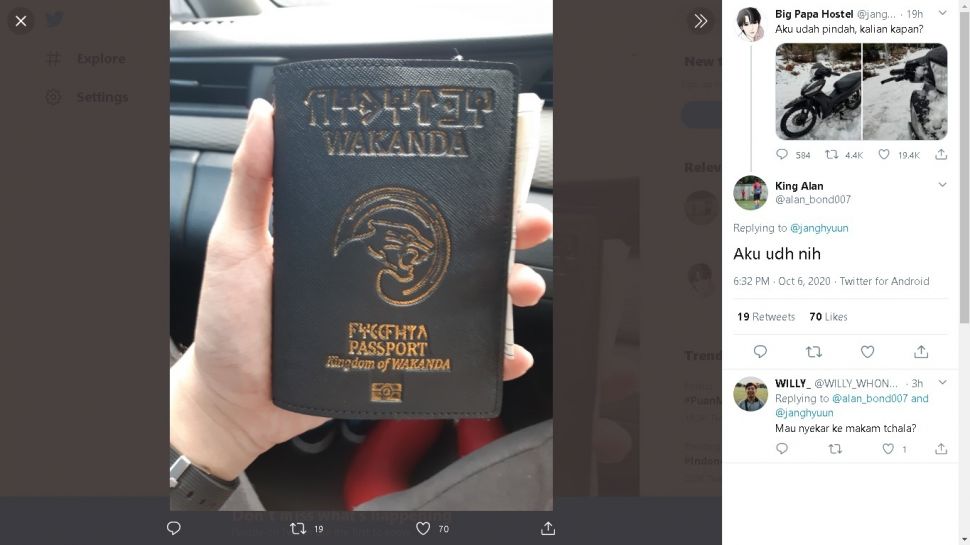The image size is (970, 545).
Task: Close the photo viewer with the X
Action: coord(20,21)
